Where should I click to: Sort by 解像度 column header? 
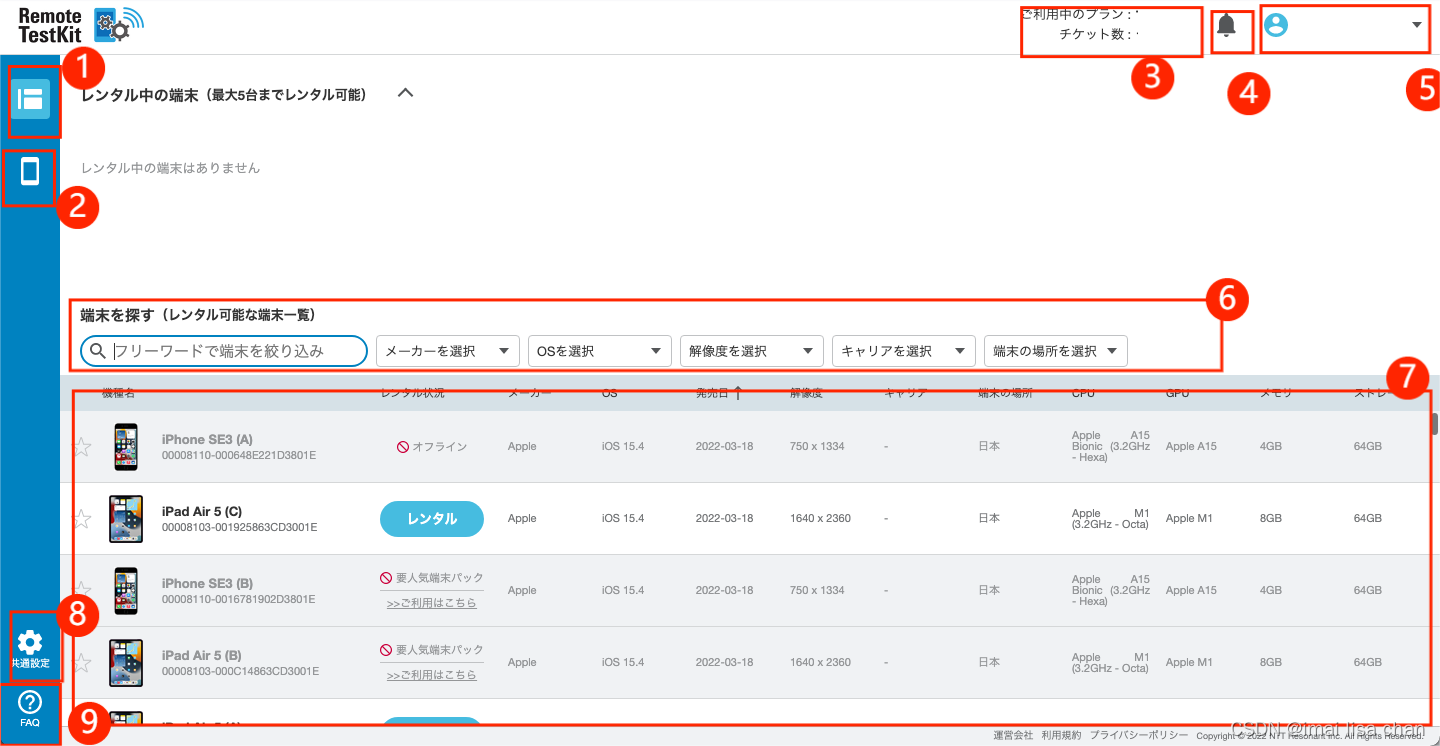click(806, 394)
